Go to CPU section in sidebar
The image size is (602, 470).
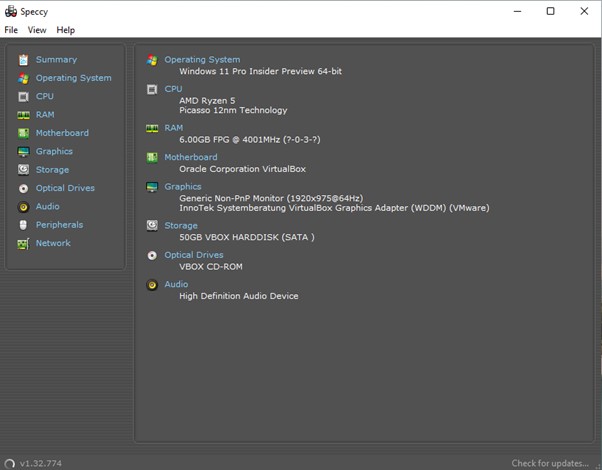coord(45,96)
